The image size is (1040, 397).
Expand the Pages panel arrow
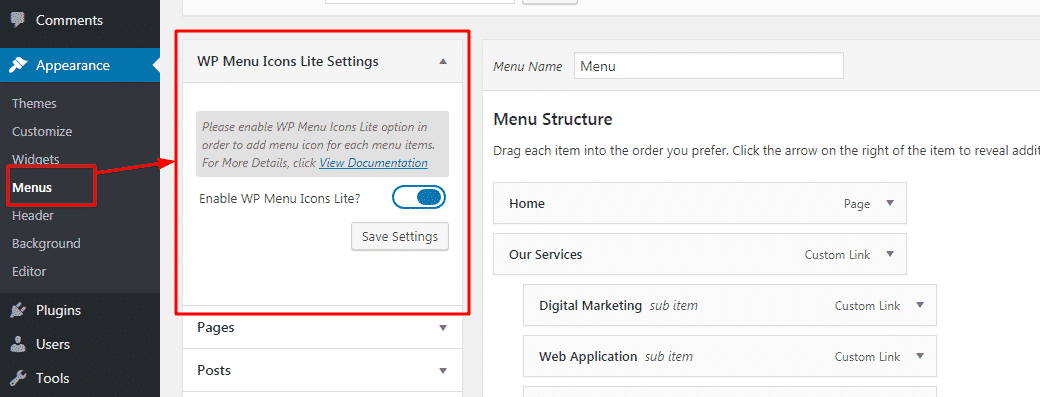(x=443, y=327)
